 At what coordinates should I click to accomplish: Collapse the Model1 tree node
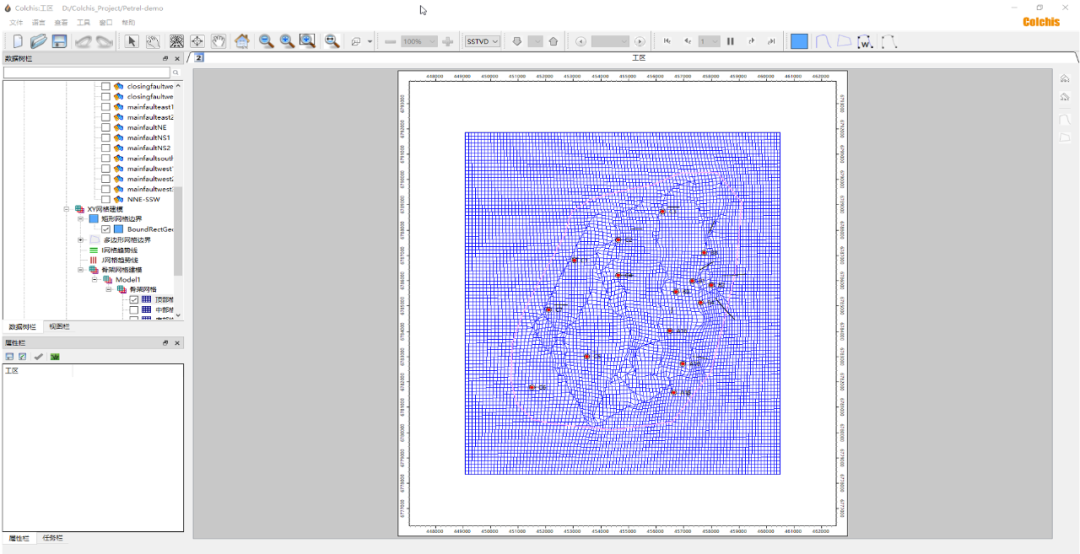pyautogui.click(x=94, y=280)
